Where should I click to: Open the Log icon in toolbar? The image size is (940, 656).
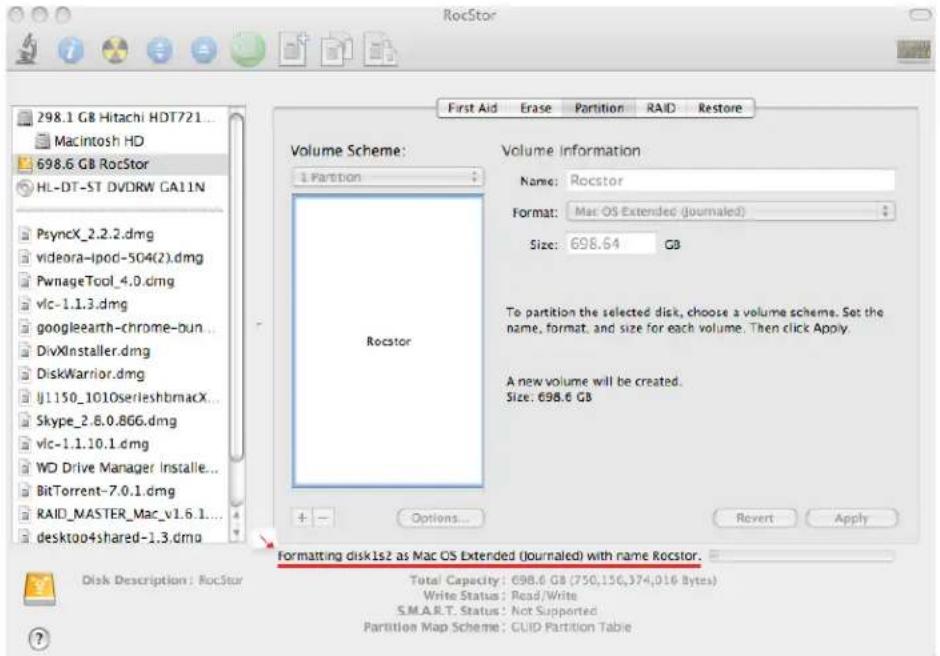pos(914,50)
